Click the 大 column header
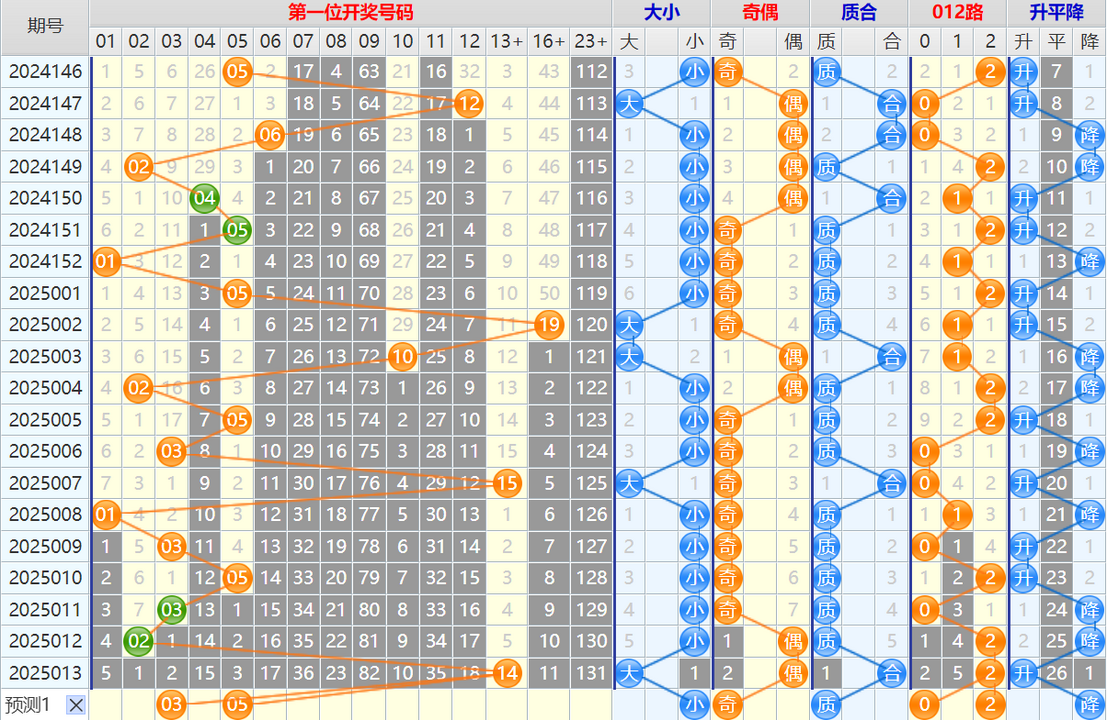 628,41
